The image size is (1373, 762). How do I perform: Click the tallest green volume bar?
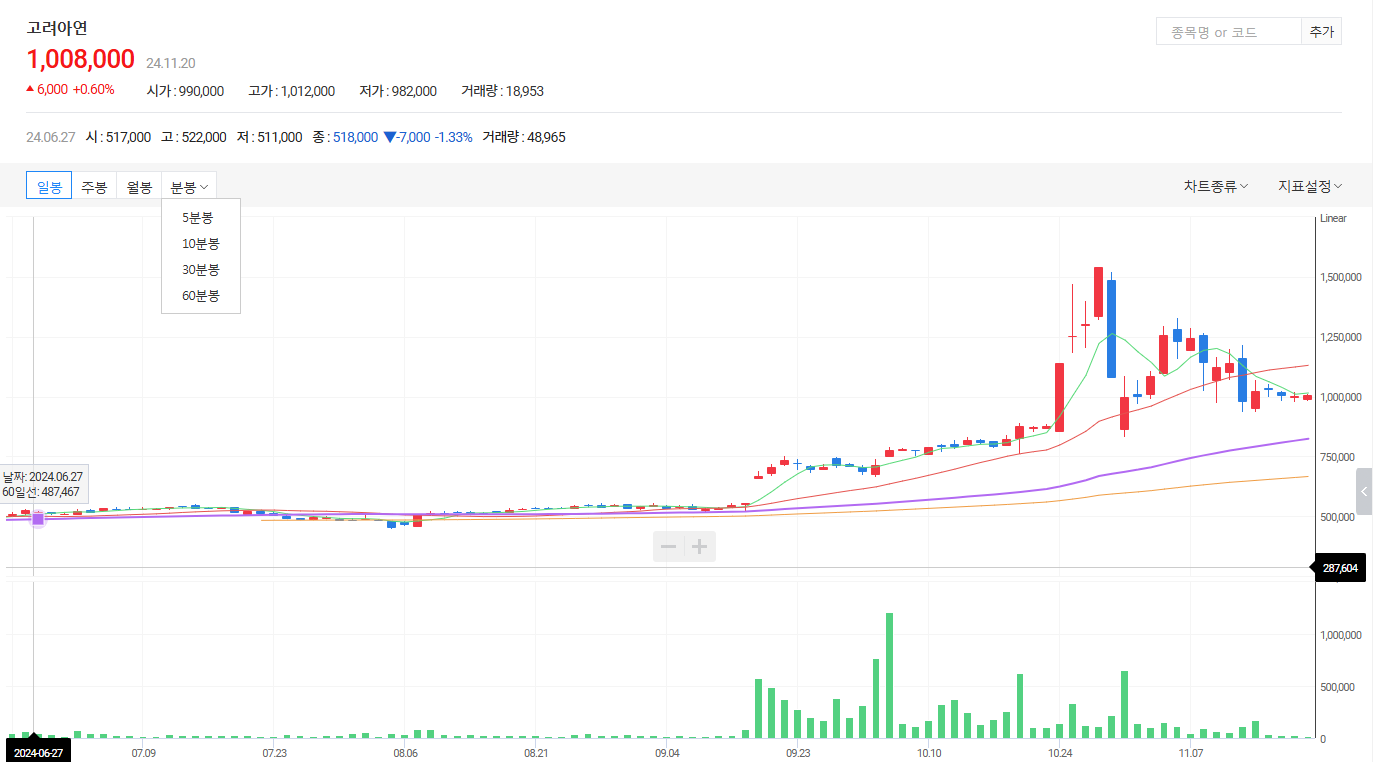889,676
